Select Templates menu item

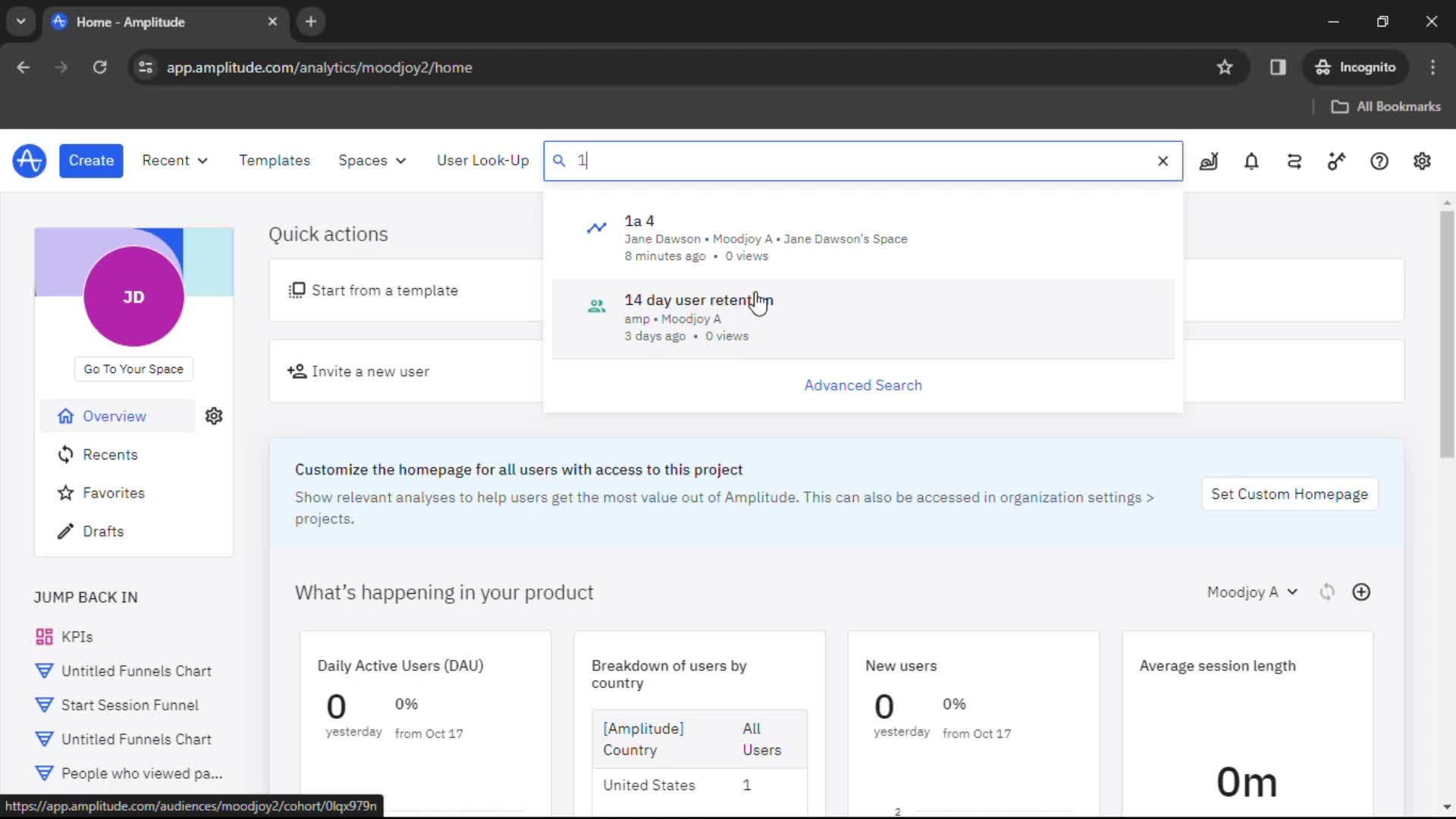(x=274, y=160)
